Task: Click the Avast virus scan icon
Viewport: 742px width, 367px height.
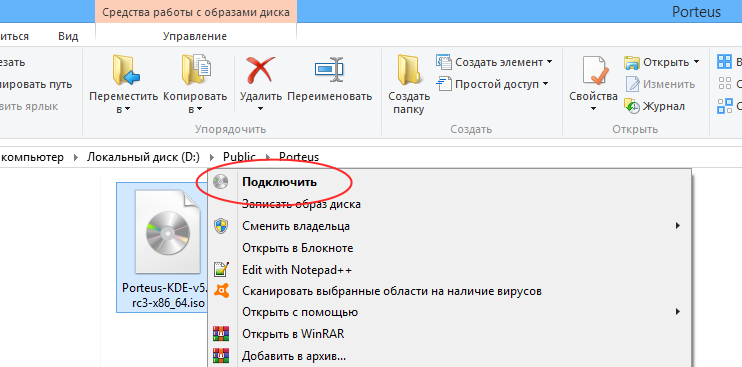Action: pos(221,290)
